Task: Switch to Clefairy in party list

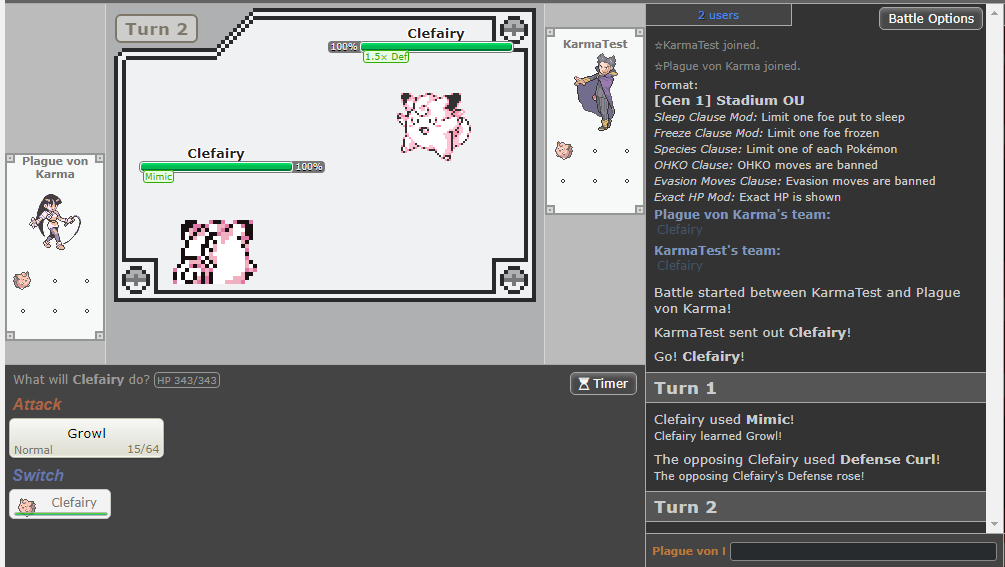Action: (x=60, y=504)
